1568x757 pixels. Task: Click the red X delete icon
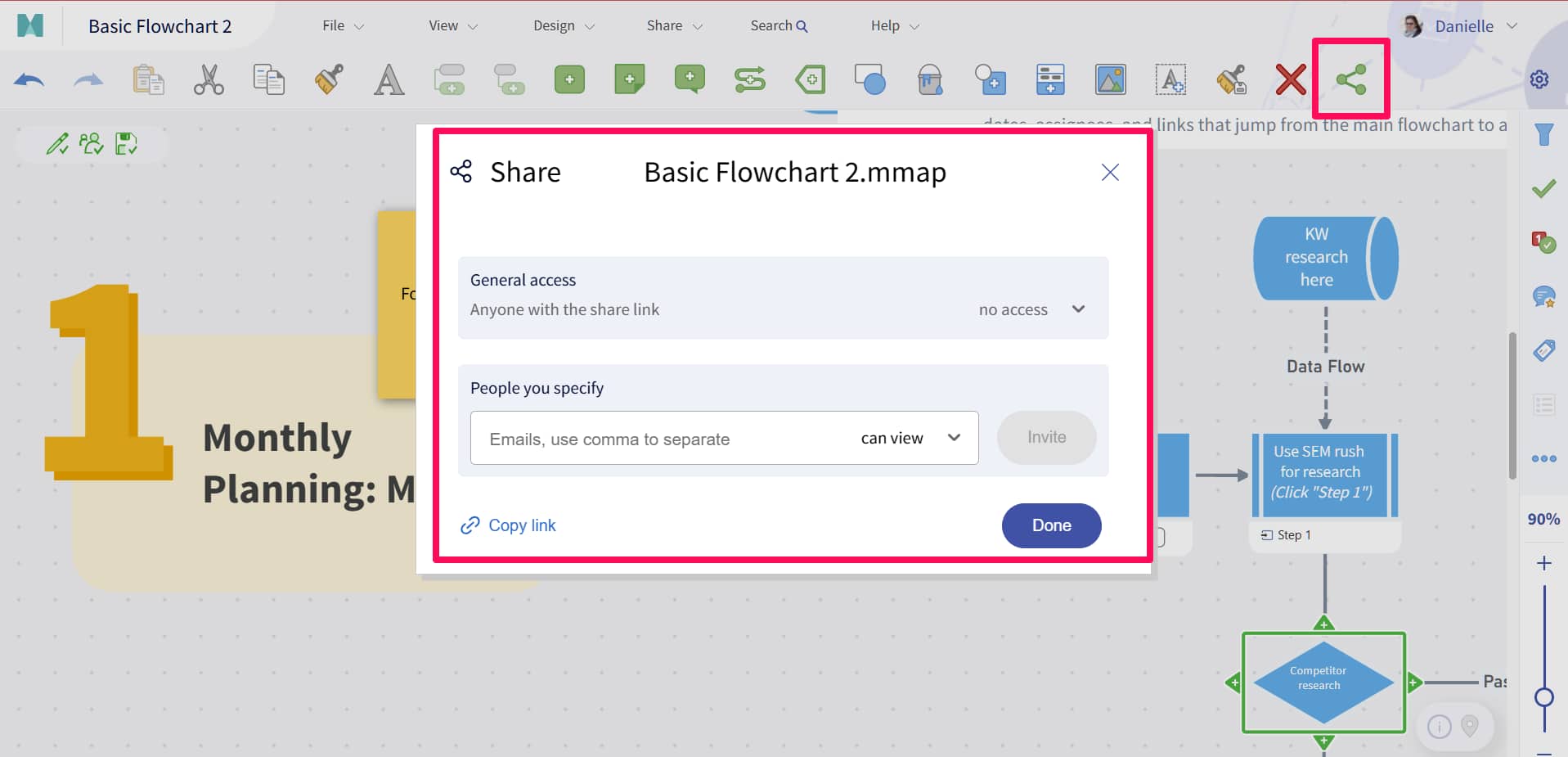pyautogui.click(x=1290, y=80)
